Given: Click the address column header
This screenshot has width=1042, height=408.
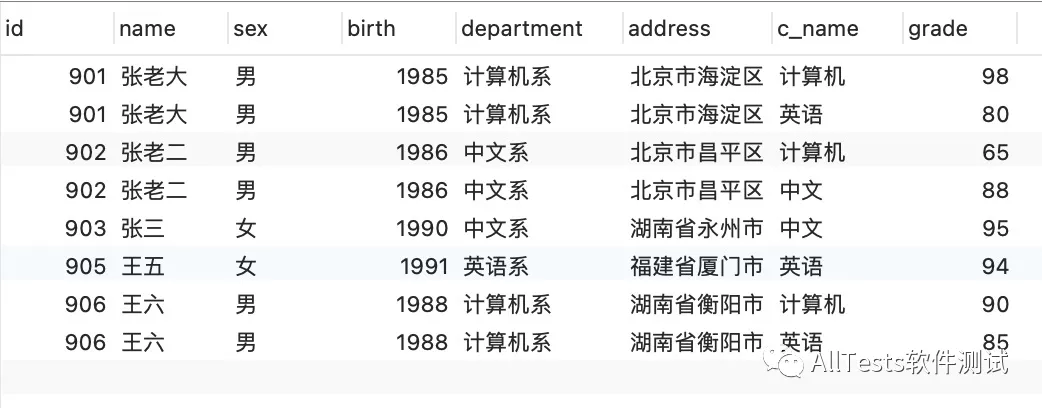Looking at the screenshot, I should (698, 29).
